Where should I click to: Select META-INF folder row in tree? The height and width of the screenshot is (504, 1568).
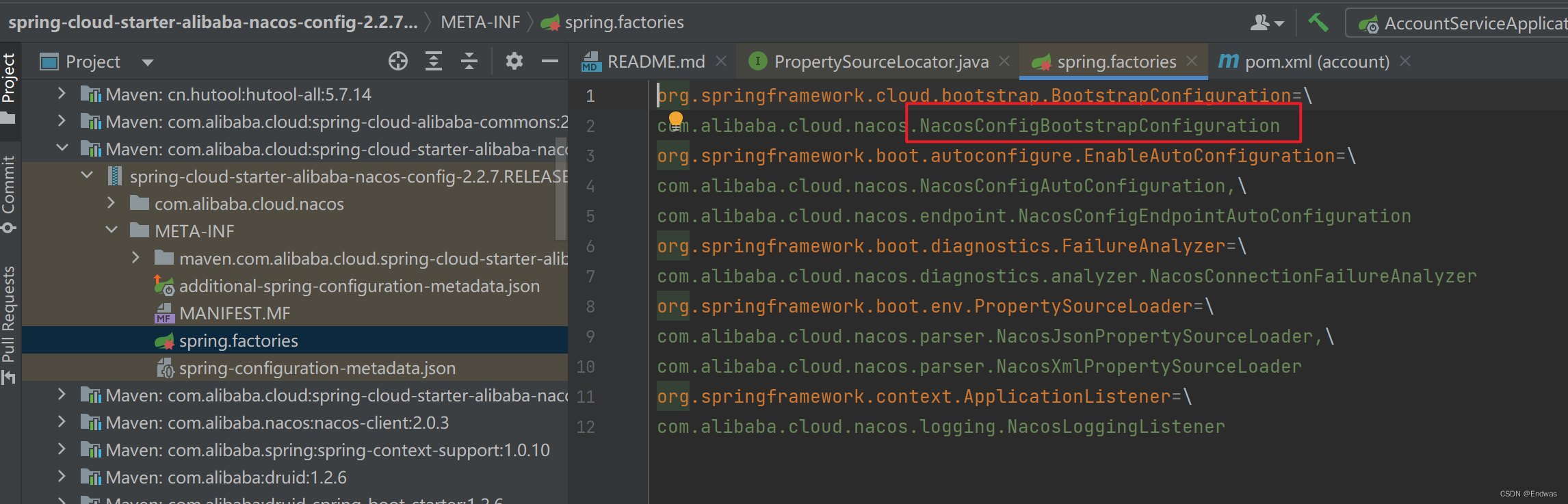point(295,231)
